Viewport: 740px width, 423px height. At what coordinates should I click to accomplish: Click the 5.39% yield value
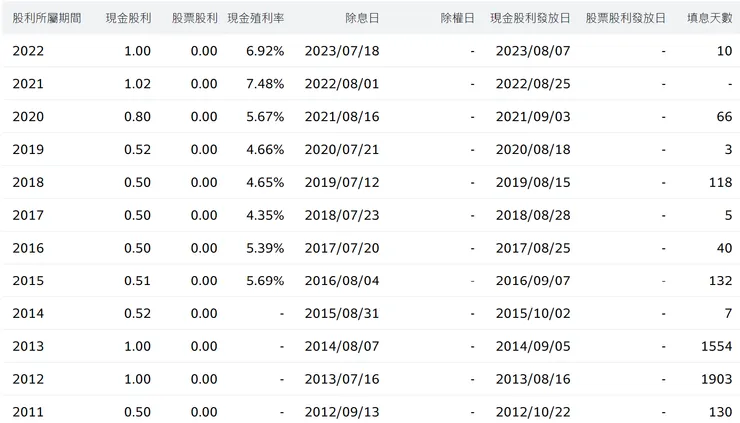click(x=265, y=248)
